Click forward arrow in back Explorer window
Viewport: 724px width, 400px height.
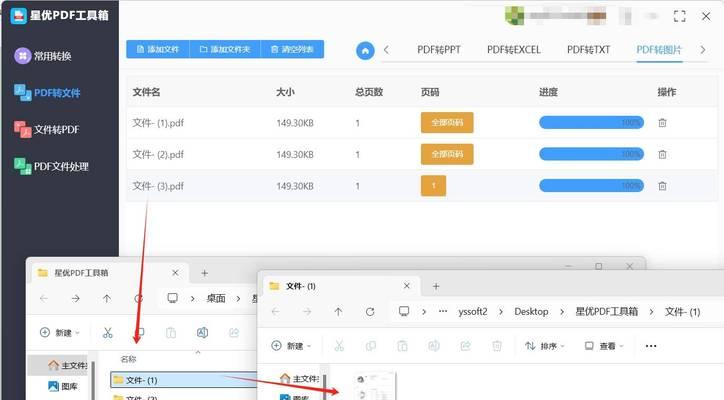(75, 299)
